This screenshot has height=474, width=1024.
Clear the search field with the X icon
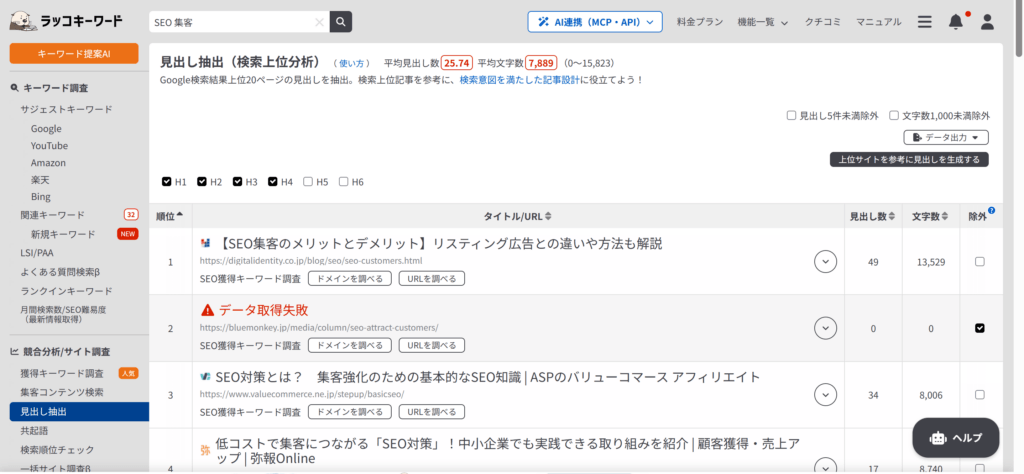319,22
